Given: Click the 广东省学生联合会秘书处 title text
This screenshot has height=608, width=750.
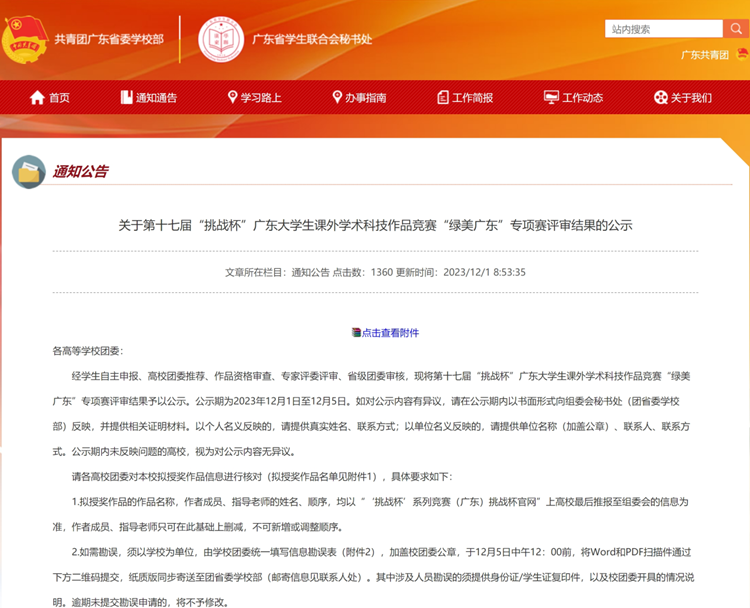Looking at the screenshot, I should point(311,39).
